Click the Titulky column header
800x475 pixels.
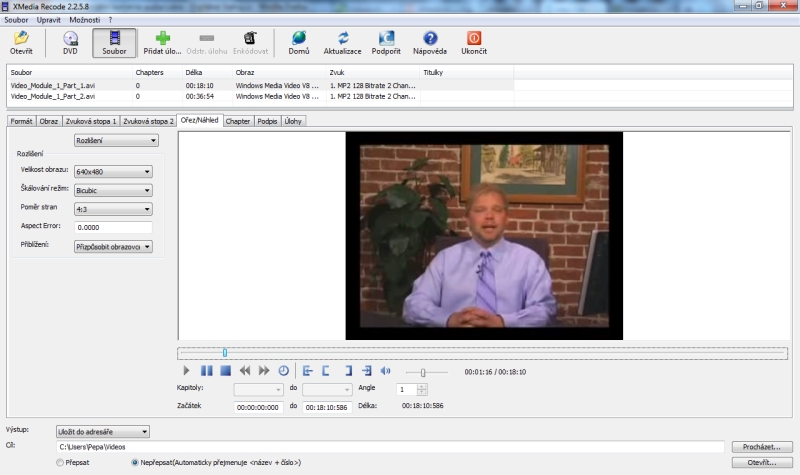[x=466, y=72]
